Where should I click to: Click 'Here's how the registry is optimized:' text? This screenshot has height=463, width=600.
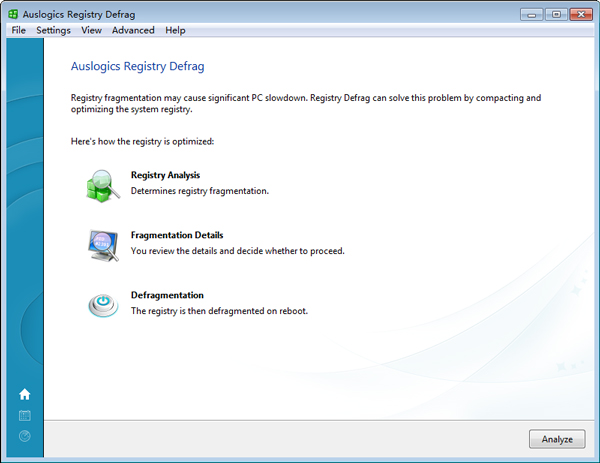coord(142,142)
